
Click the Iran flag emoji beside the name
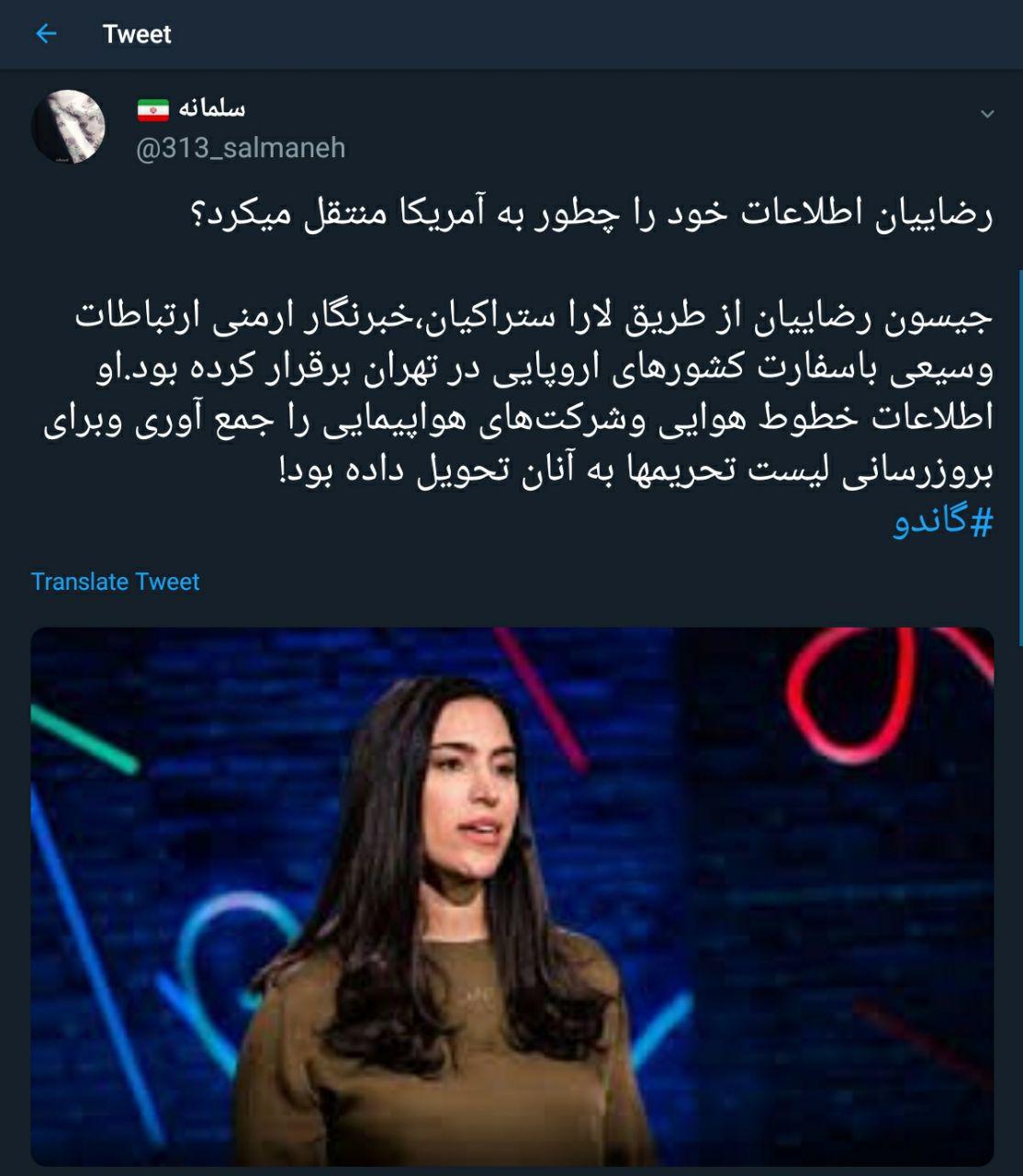pos(153,110)
